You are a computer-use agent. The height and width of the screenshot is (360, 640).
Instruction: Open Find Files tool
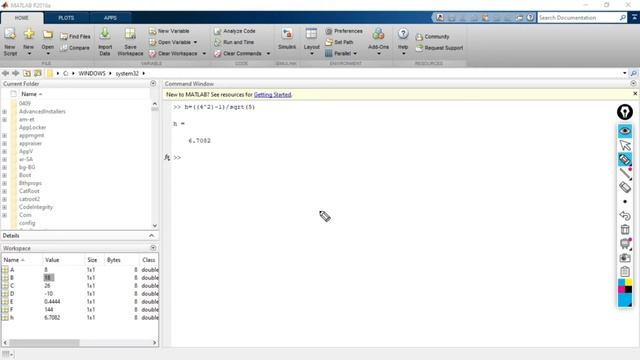75,36
